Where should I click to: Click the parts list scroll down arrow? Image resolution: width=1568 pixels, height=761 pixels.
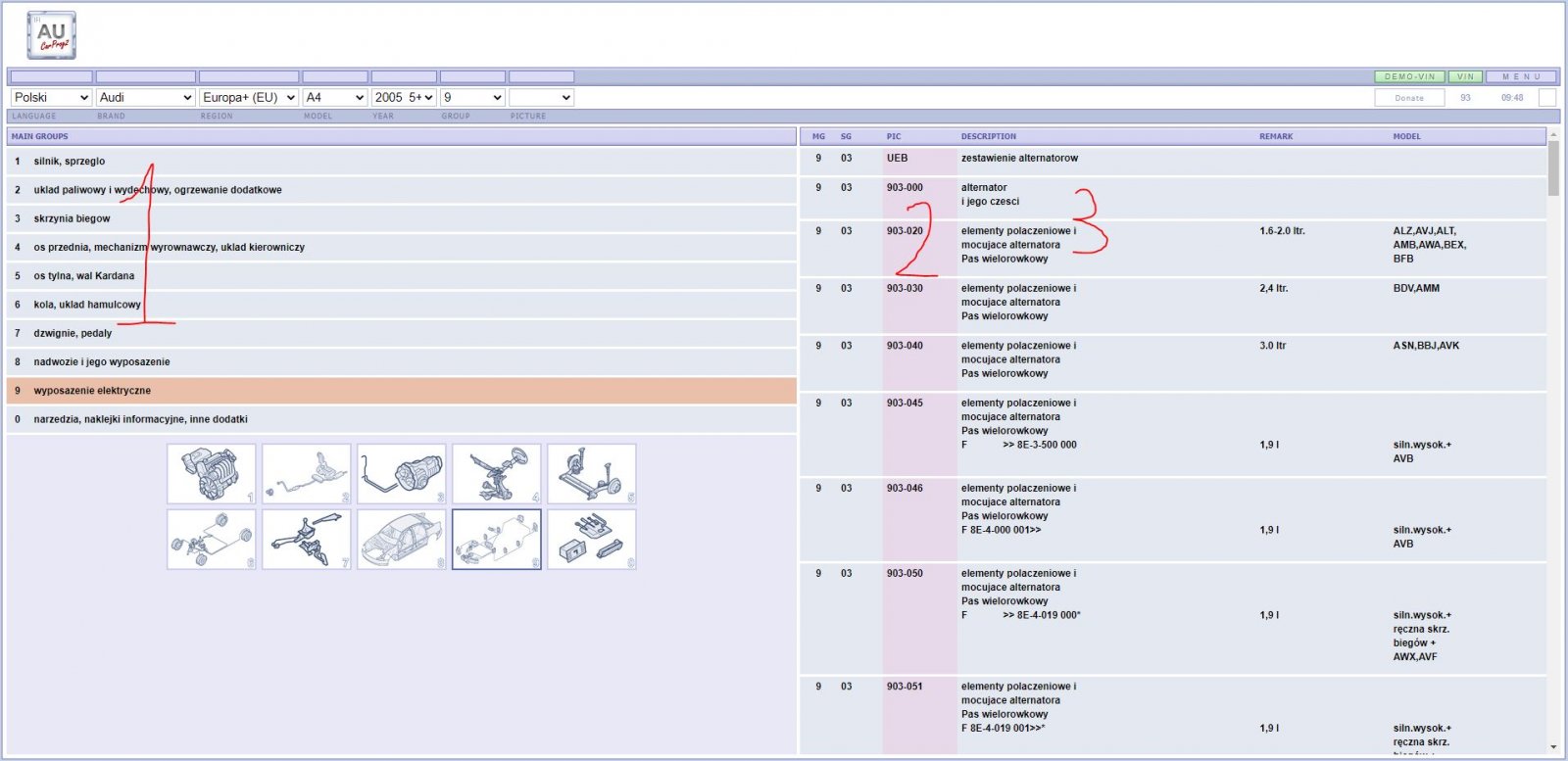pyautogui.click(x=1553, y=748)
